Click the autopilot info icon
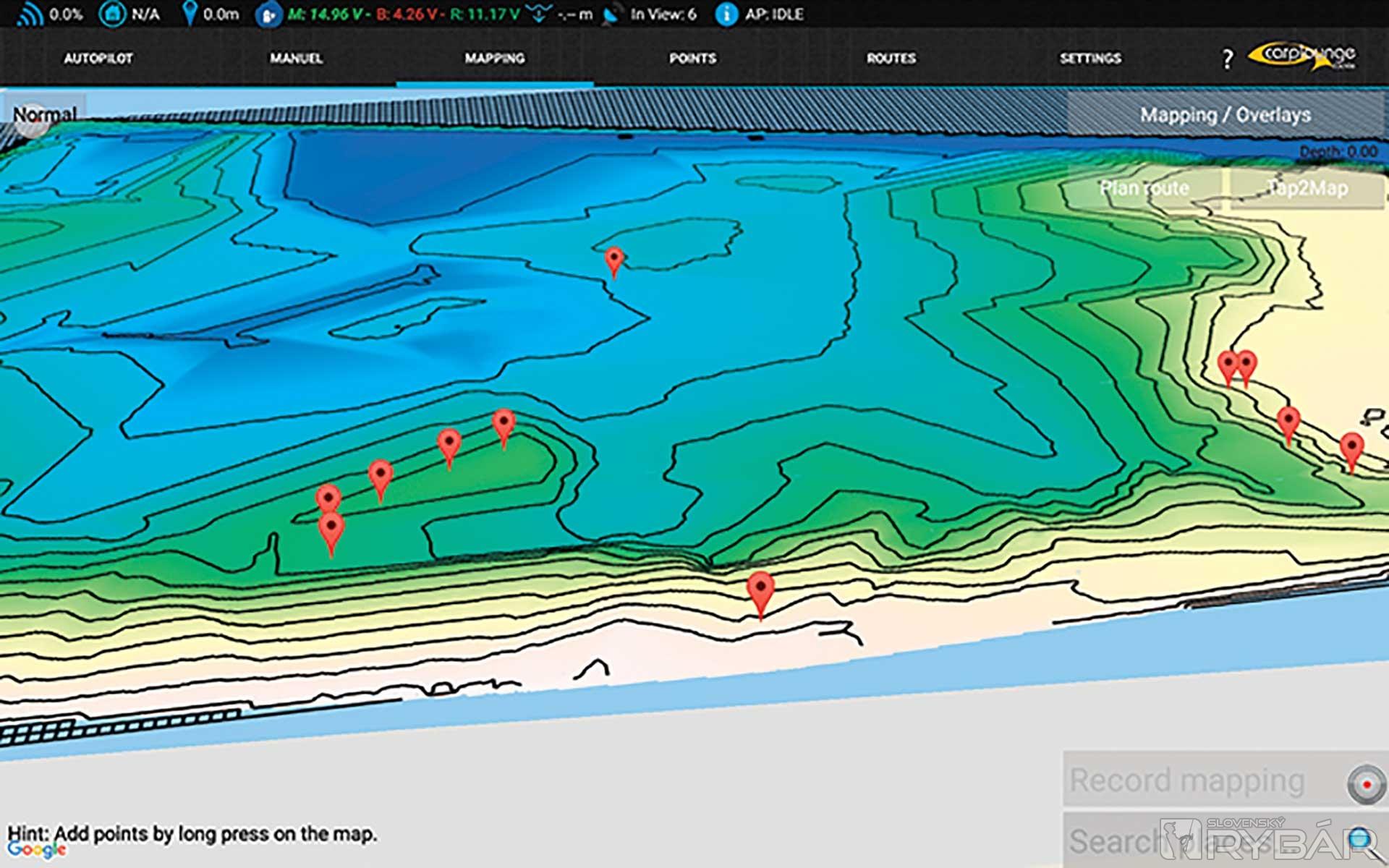The width and height of the screenshot is (1389, 868). pyautogui.click(x=726, y=14)
